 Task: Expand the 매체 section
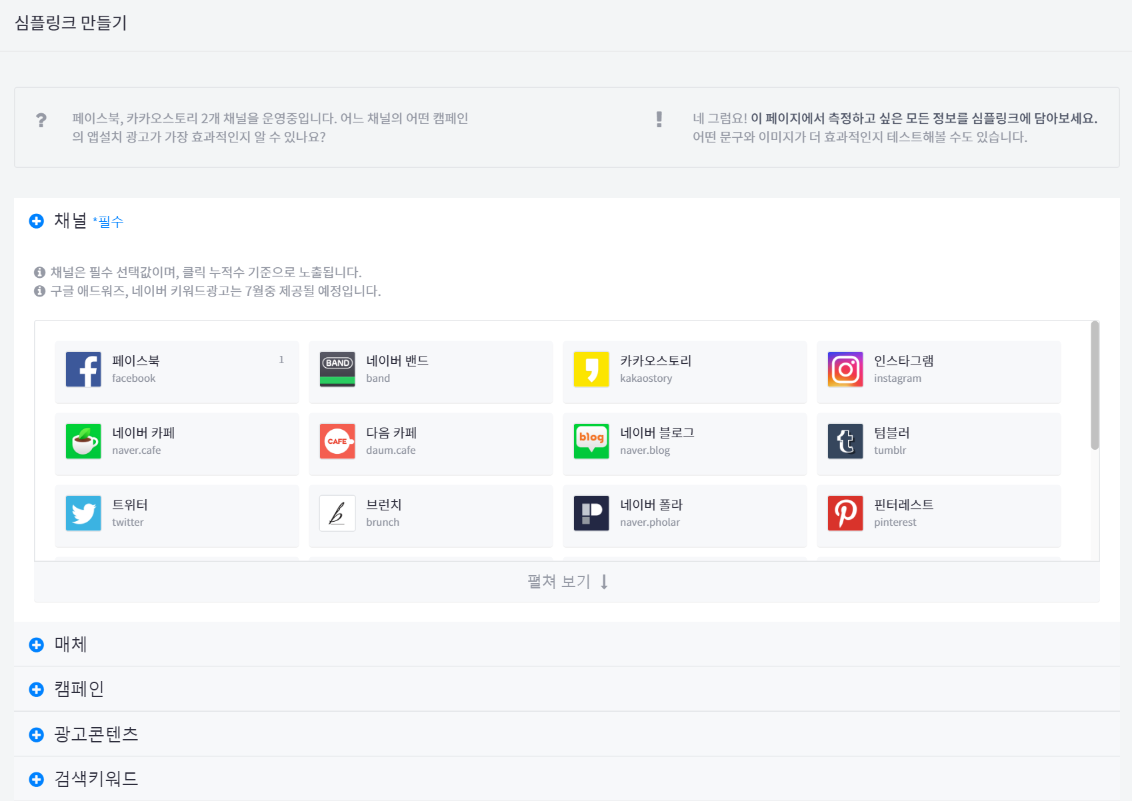tap(567, 644)
